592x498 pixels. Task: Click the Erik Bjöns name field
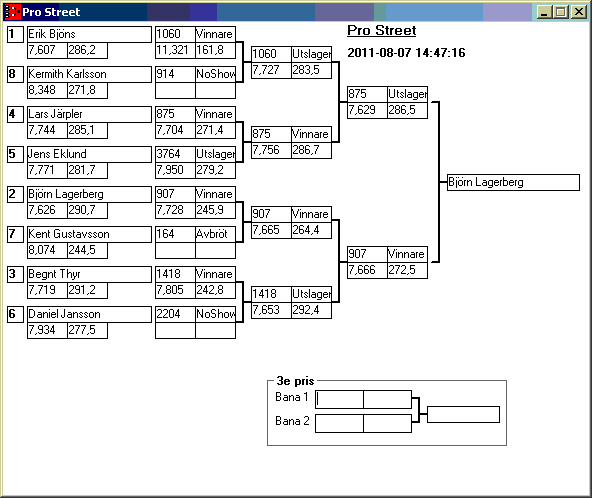89,34
